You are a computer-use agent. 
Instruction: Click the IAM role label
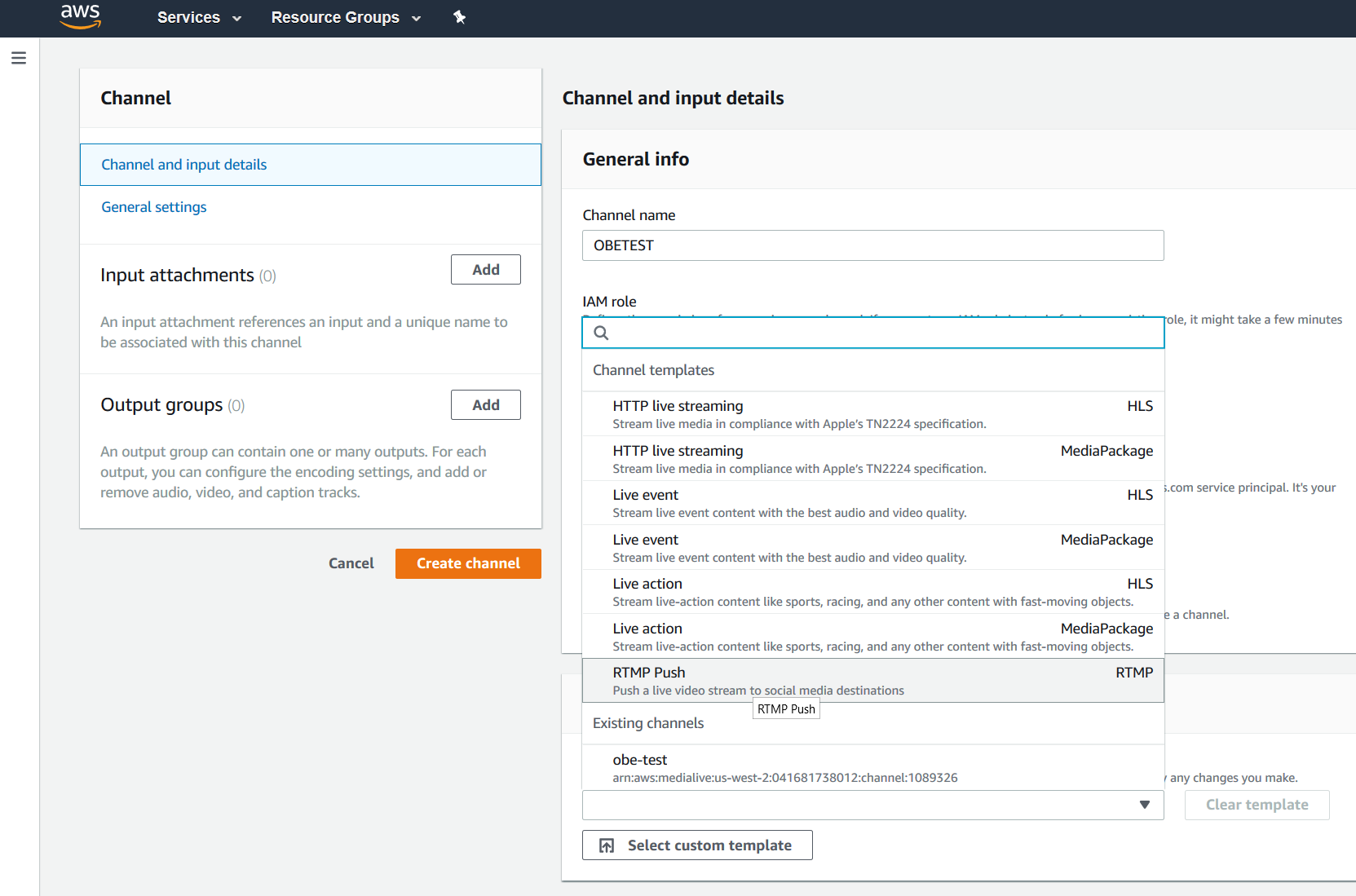point(609,302)
